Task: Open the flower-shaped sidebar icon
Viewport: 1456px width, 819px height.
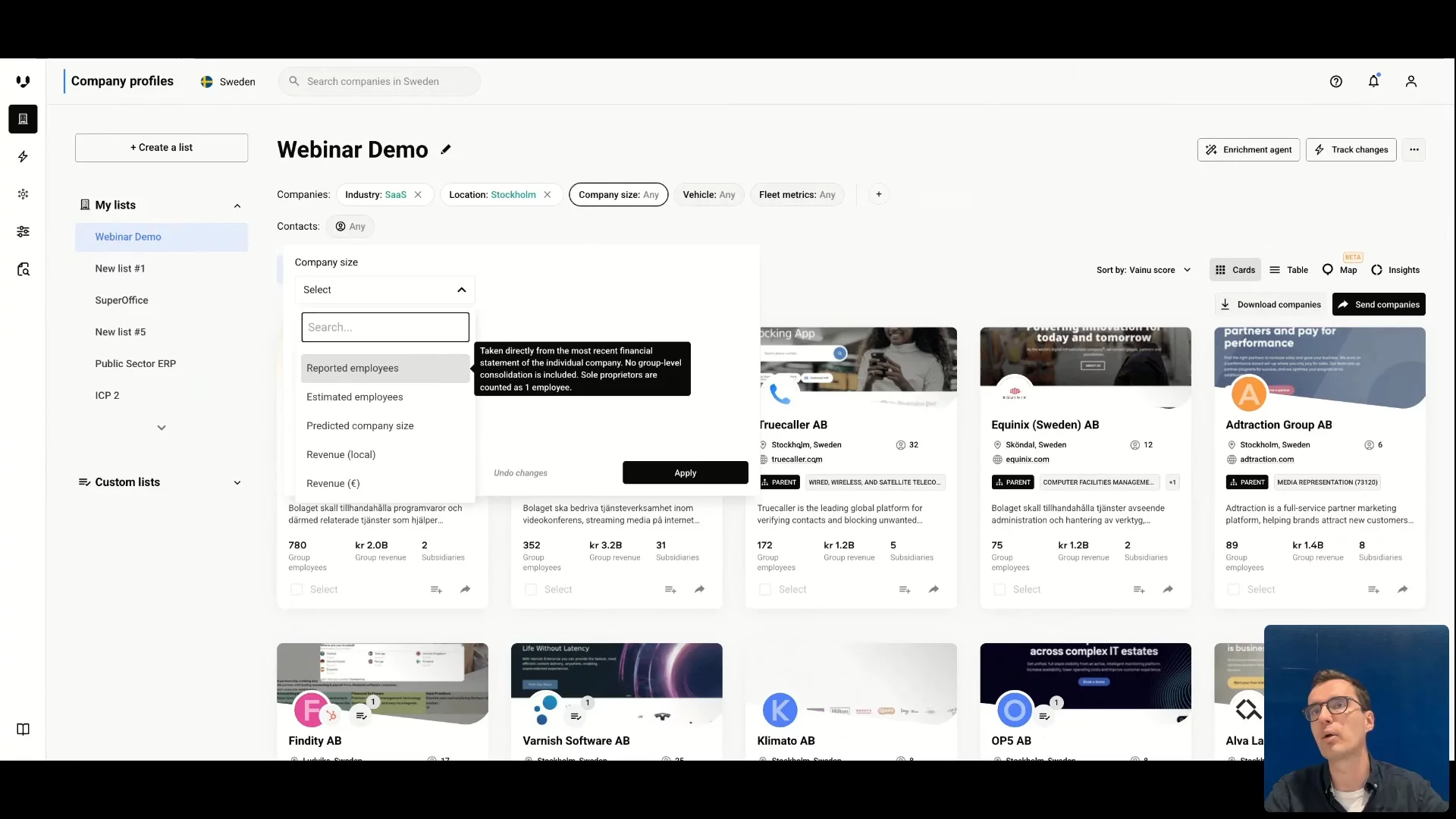Action: point(23,194)
